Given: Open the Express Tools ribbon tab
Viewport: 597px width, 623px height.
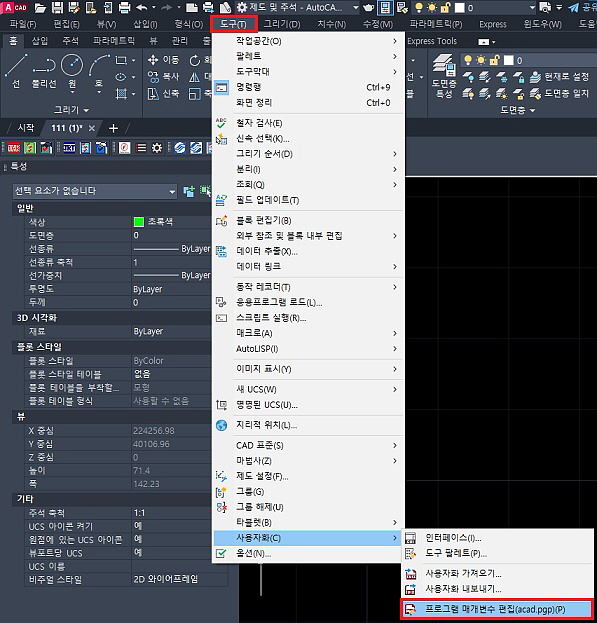Looking at the screenshot, I should tap(432, 41).
